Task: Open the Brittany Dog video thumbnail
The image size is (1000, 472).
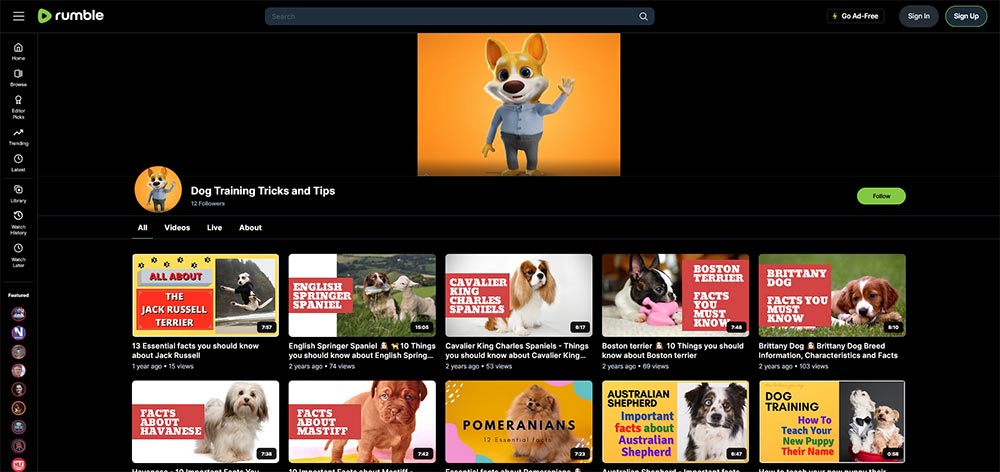Action: 832,295
